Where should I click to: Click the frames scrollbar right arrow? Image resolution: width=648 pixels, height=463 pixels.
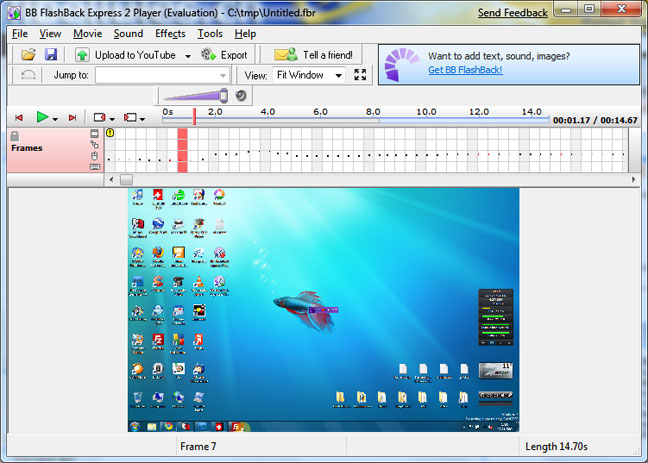tap(633, 179)
